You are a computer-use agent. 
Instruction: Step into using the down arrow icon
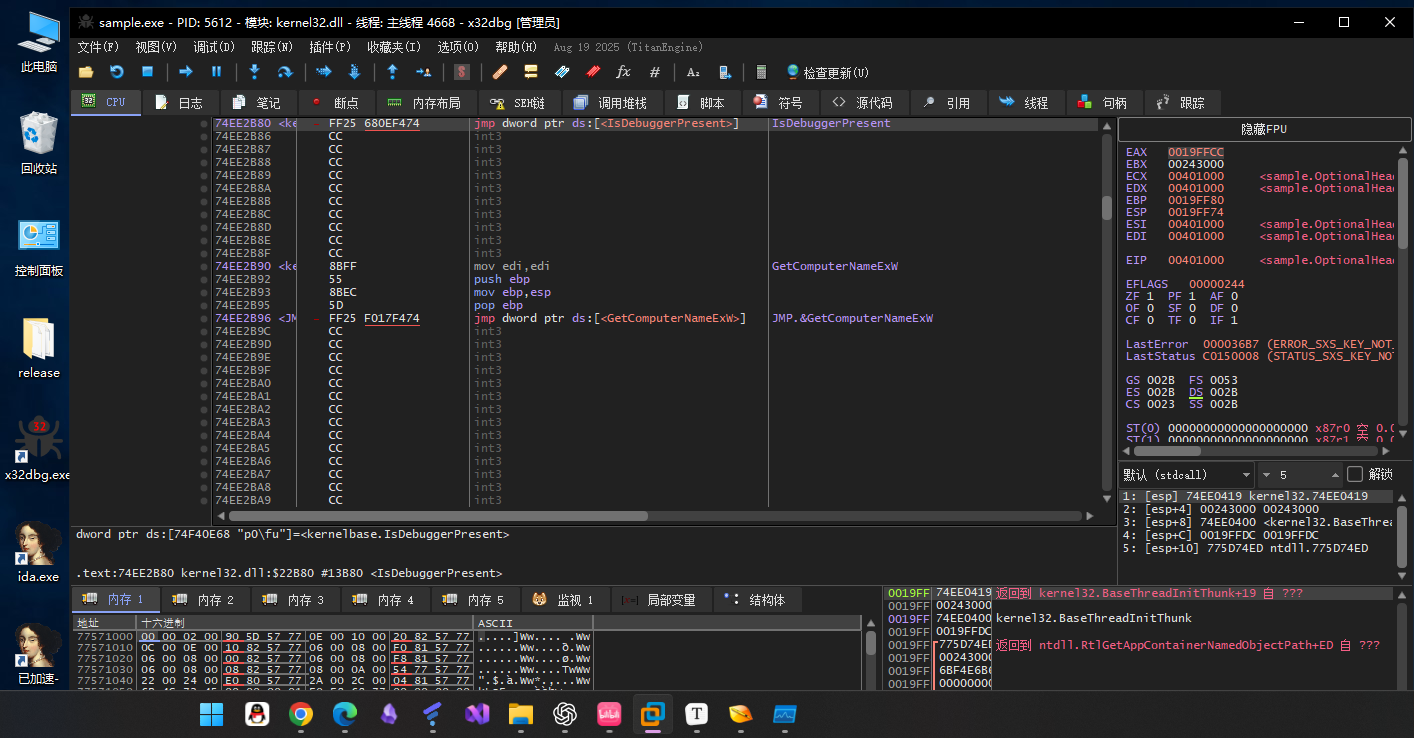(254, 72)
